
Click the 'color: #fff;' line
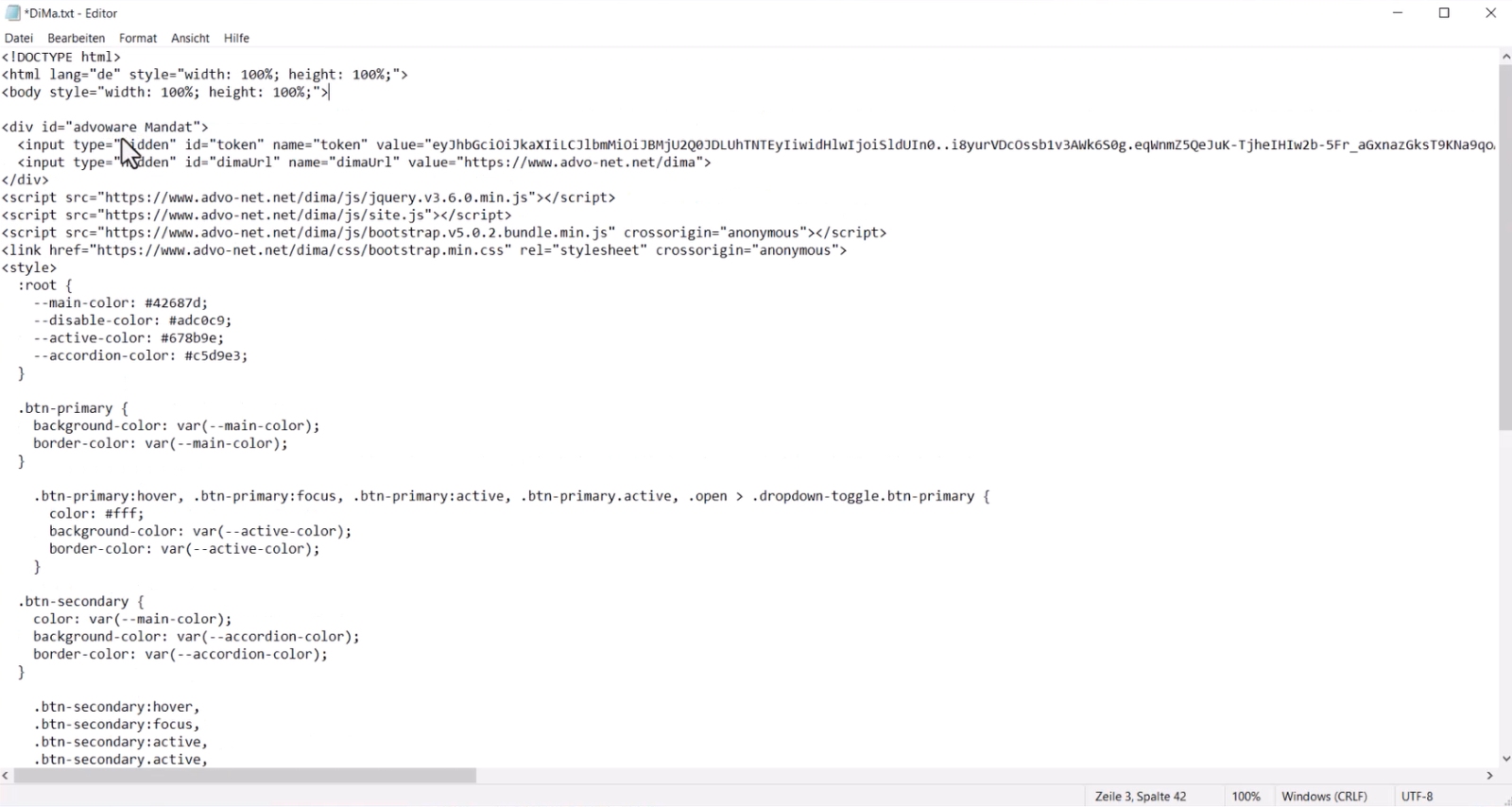[x=97, y=514]
